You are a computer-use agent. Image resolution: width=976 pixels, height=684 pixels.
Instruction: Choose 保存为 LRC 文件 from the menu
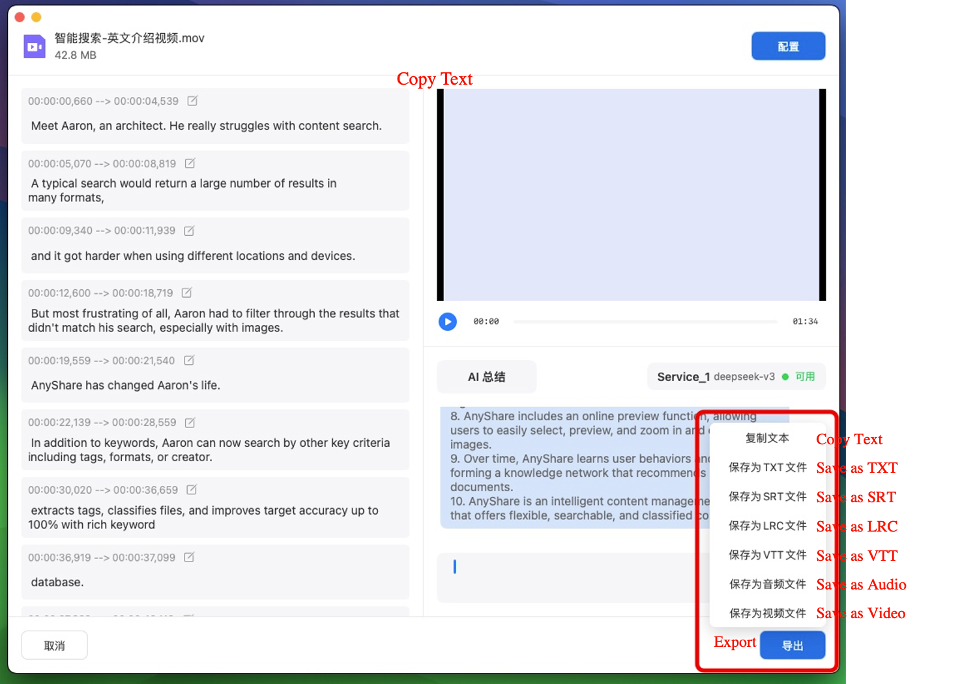click(x=767, y=525)
